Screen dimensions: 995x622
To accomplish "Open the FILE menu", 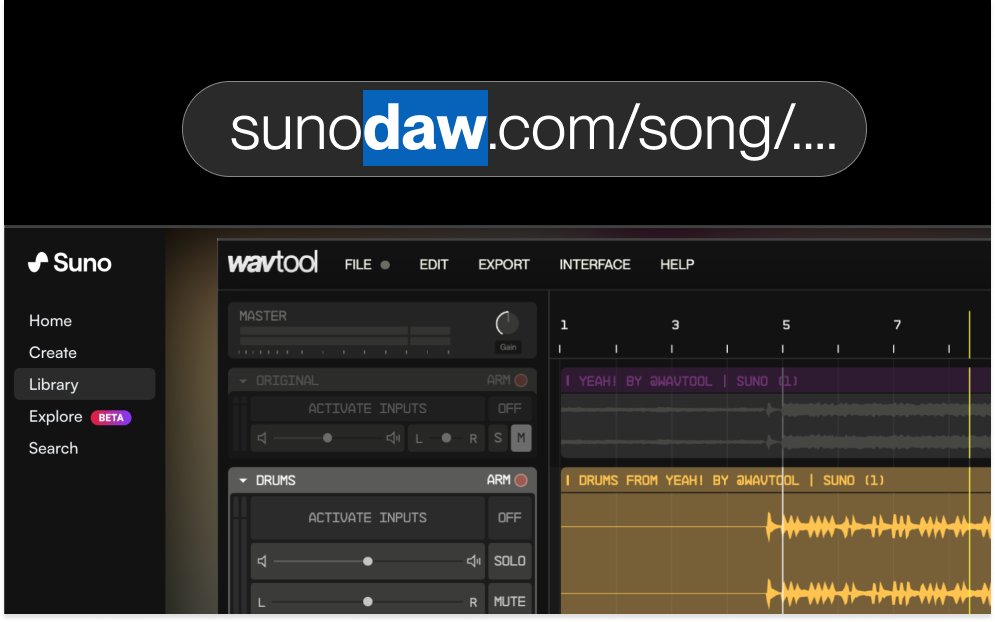I will pyautogui.click(x=358, y=265).
